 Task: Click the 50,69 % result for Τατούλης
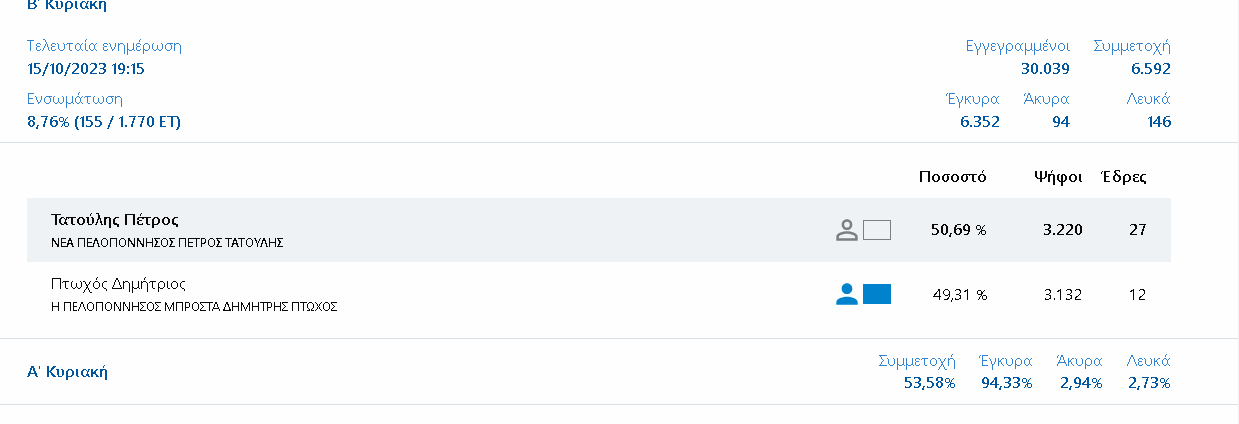(x=958, y=230)
